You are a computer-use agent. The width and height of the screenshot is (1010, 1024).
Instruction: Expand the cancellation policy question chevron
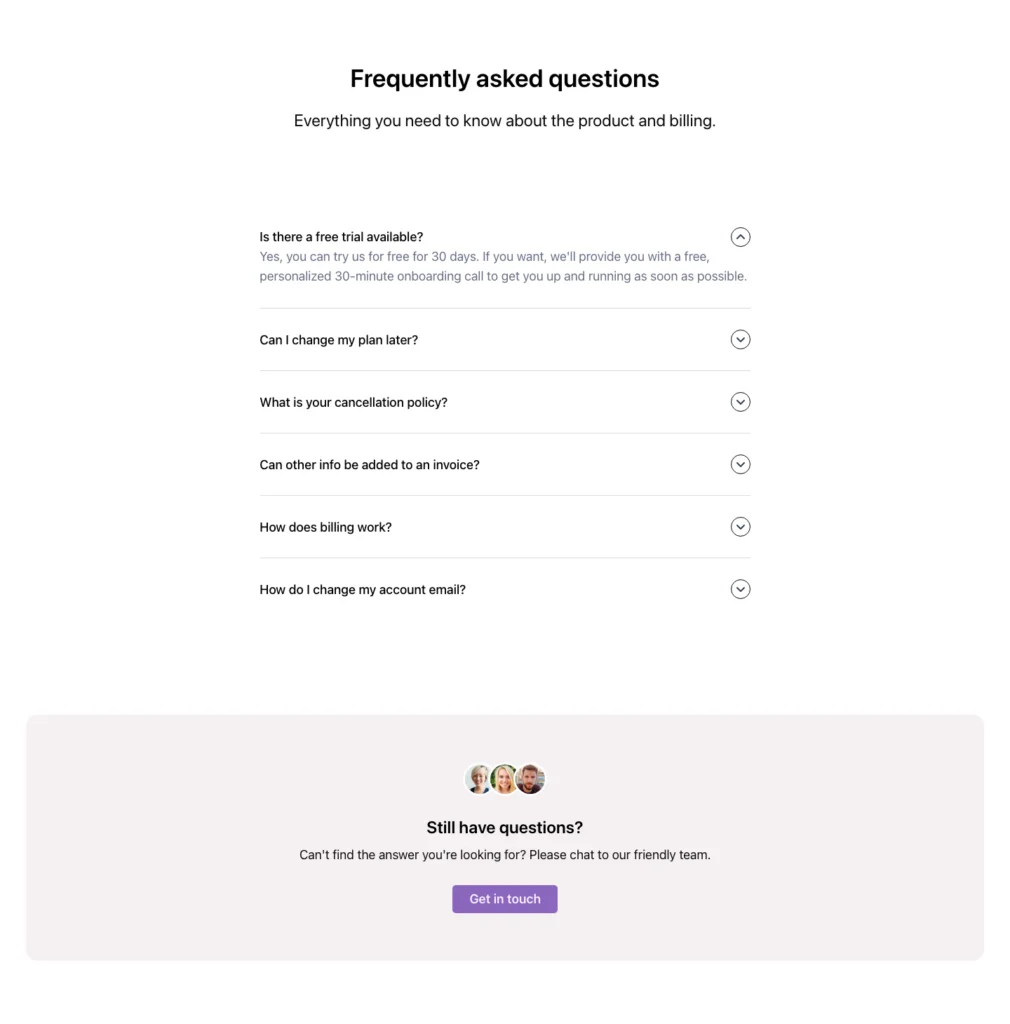740,401
